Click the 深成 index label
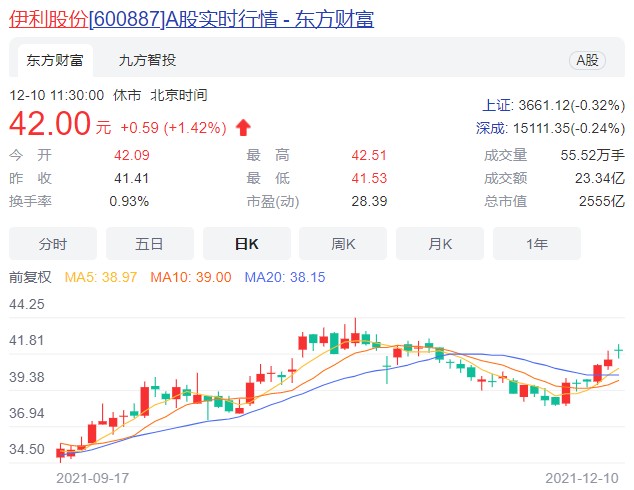The image size is (634, 490). coord(490,128)
